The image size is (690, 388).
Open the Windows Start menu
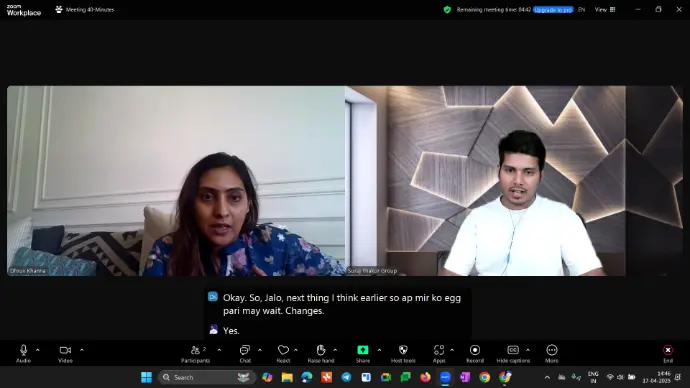pyautogui.click(x=146, y=377)
